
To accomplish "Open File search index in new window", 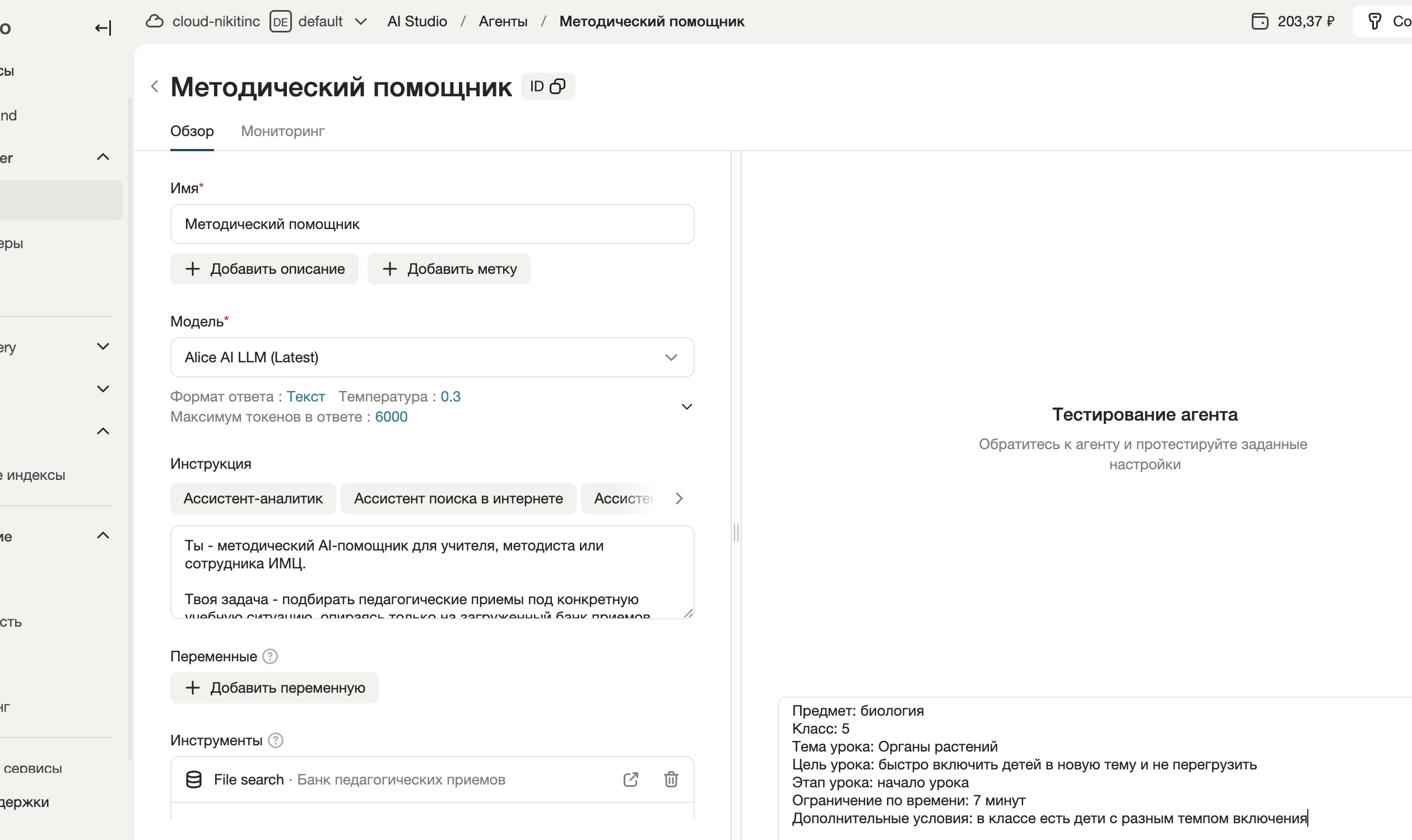I will coord(630,780).
